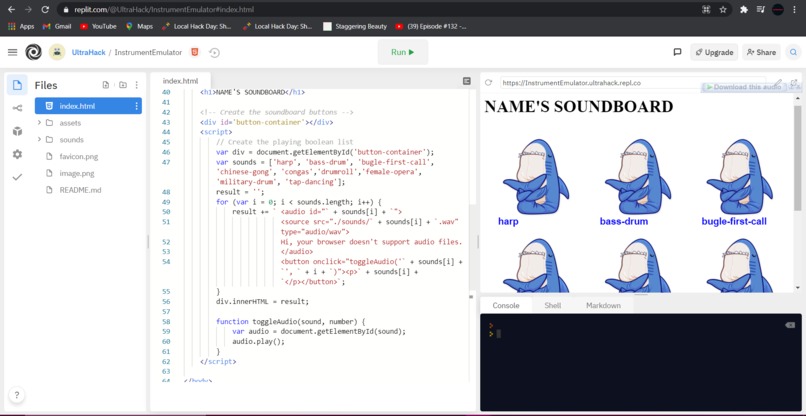Click the preview scrollbar down arrow
Viewport: 806px width, 416px height.
coord(797,288)
